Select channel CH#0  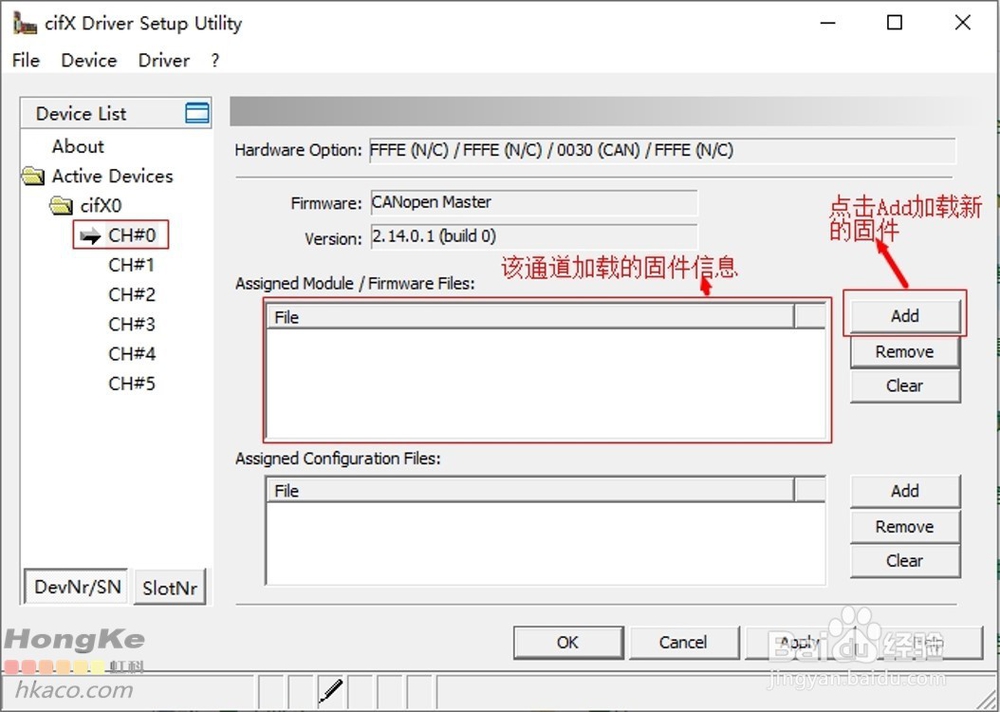coord(132,235)
